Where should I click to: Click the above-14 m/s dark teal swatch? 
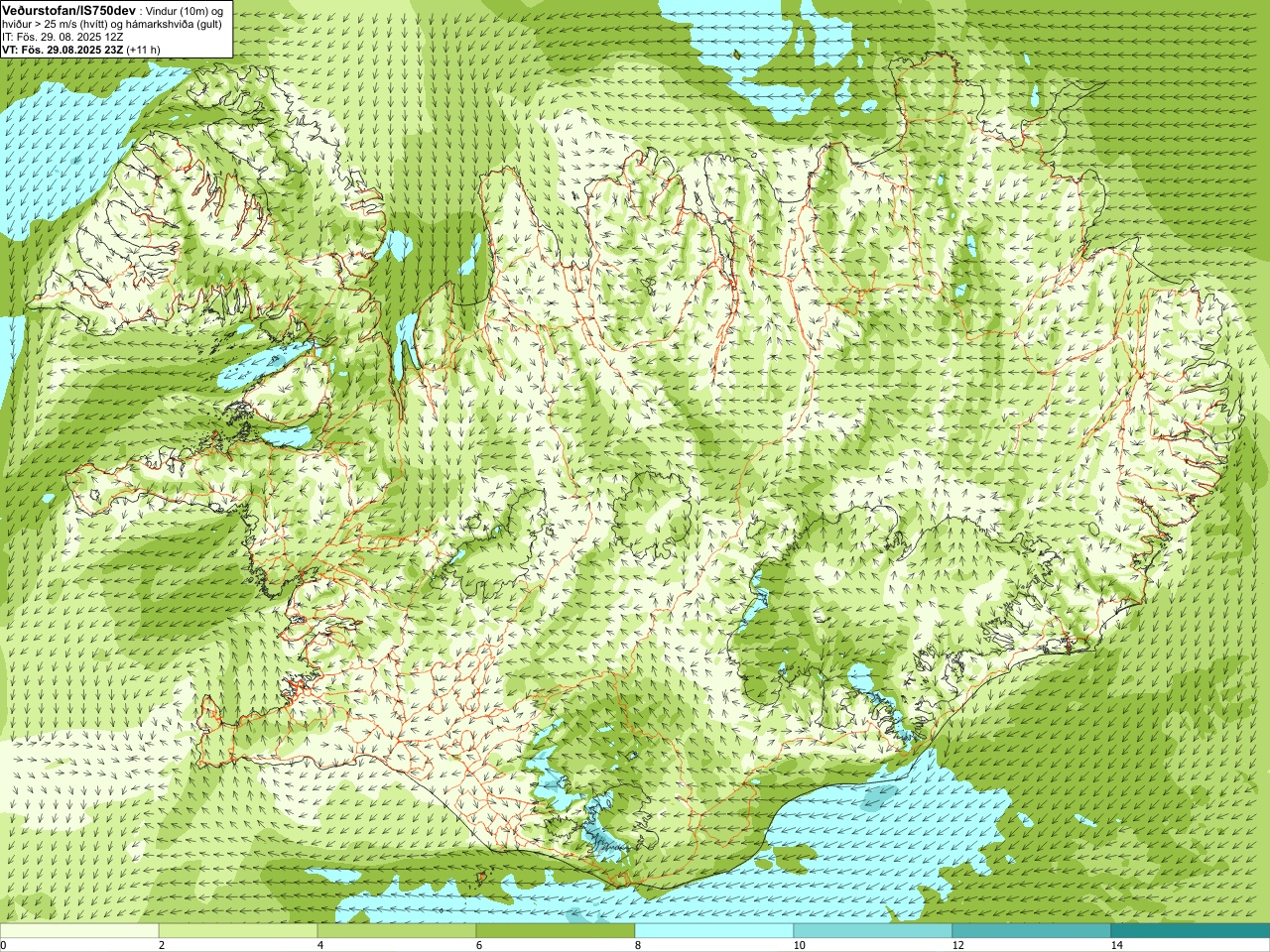[x=1191, y=931]
